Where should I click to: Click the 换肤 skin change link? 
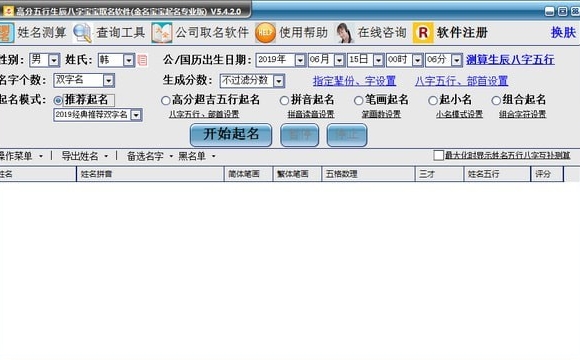563,33
